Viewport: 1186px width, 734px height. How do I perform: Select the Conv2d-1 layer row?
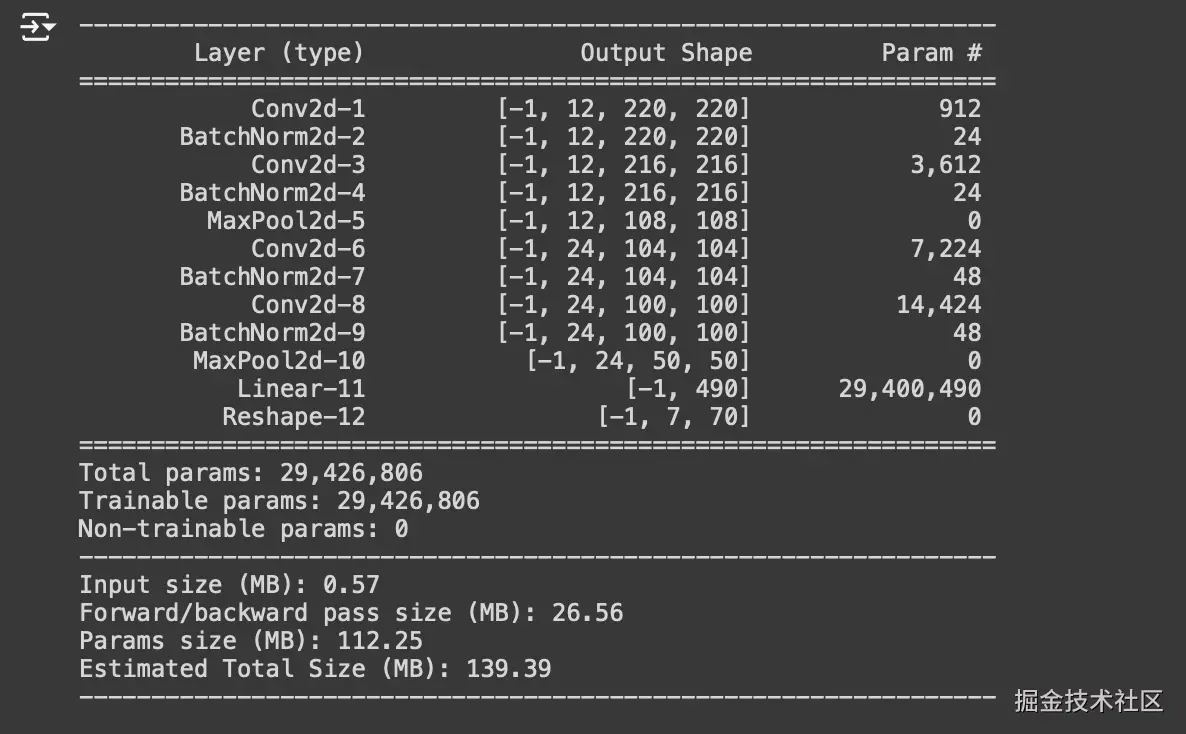308,108
